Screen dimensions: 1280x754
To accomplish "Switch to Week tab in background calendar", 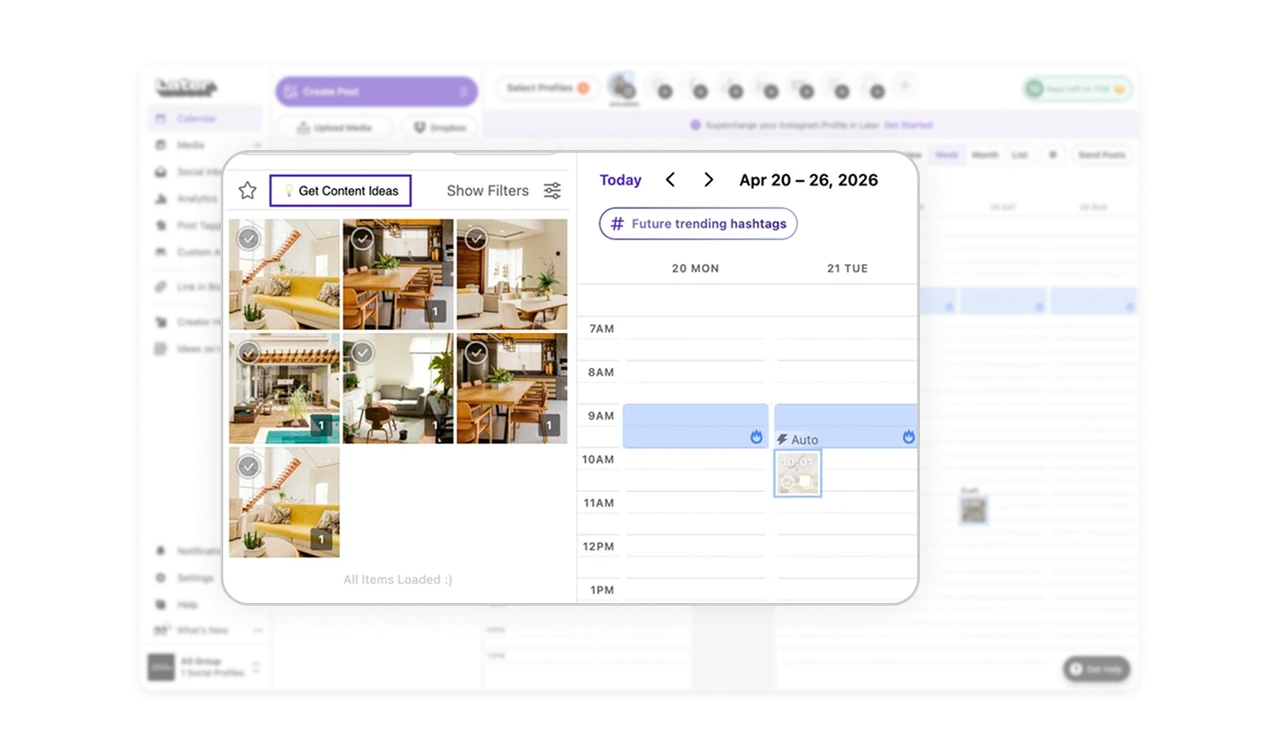I will pos(946,155).
